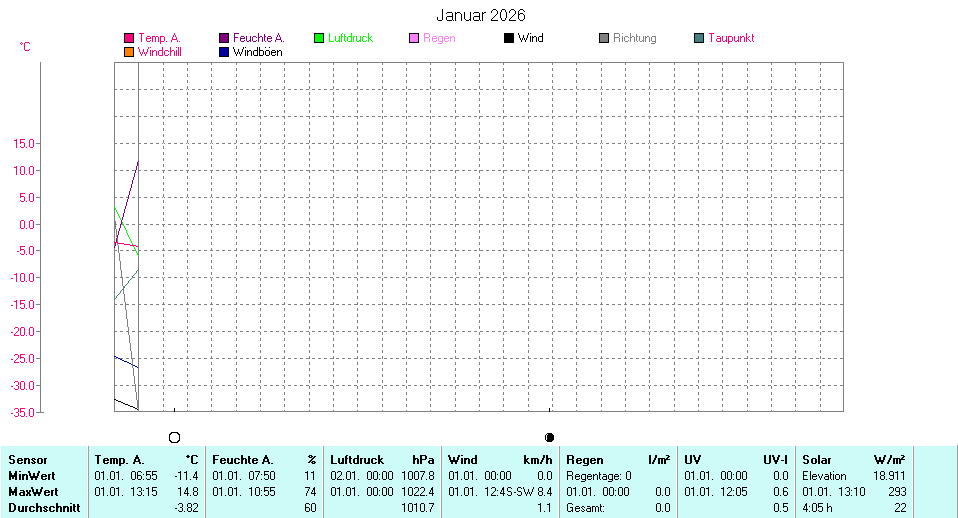Click the °C axis unit label
Image resolution: width=958 pixels, height=518 pixels.
click(x=25, y=47)
